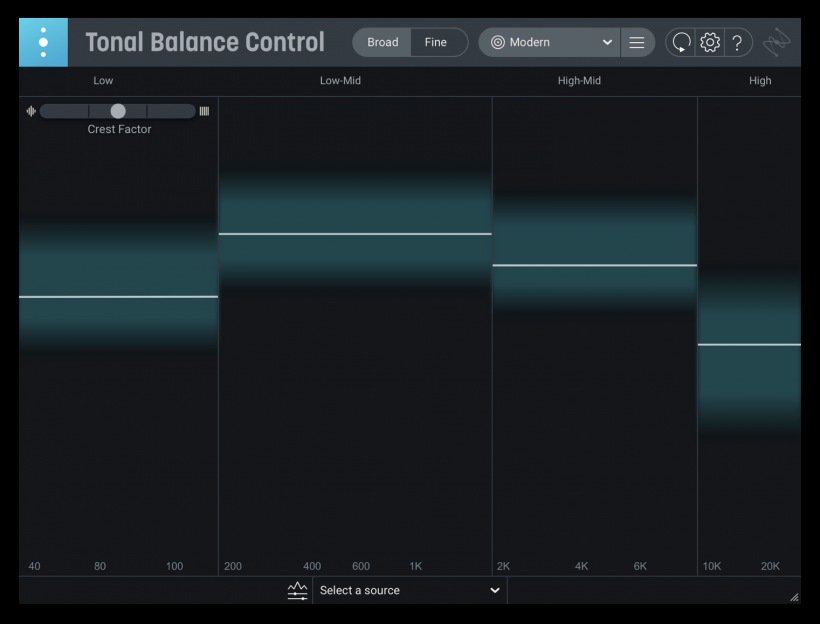Screen dimensions: 820x624
Task: Click the reset analysis circular arrow icon
Action: (681, 42)
